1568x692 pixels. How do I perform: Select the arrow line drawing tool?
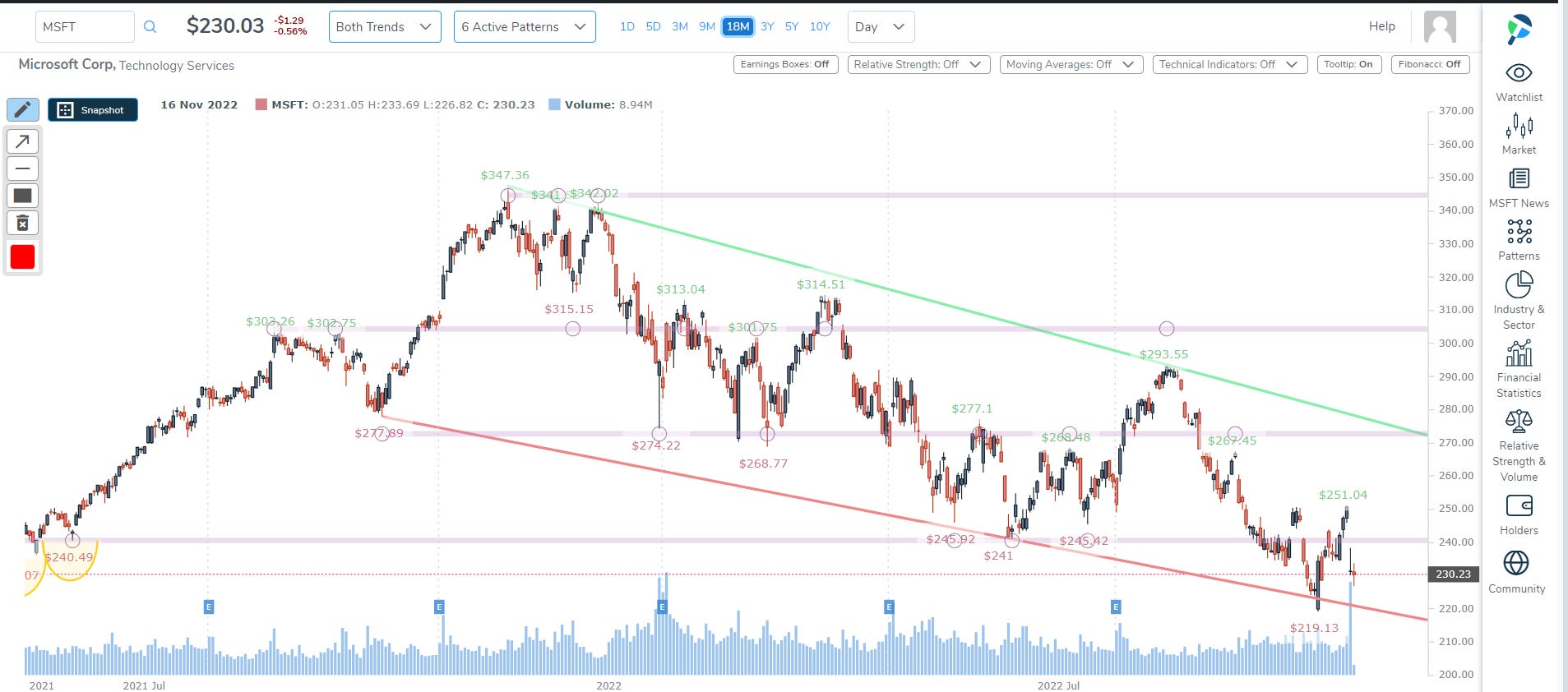tap(23, 141)
